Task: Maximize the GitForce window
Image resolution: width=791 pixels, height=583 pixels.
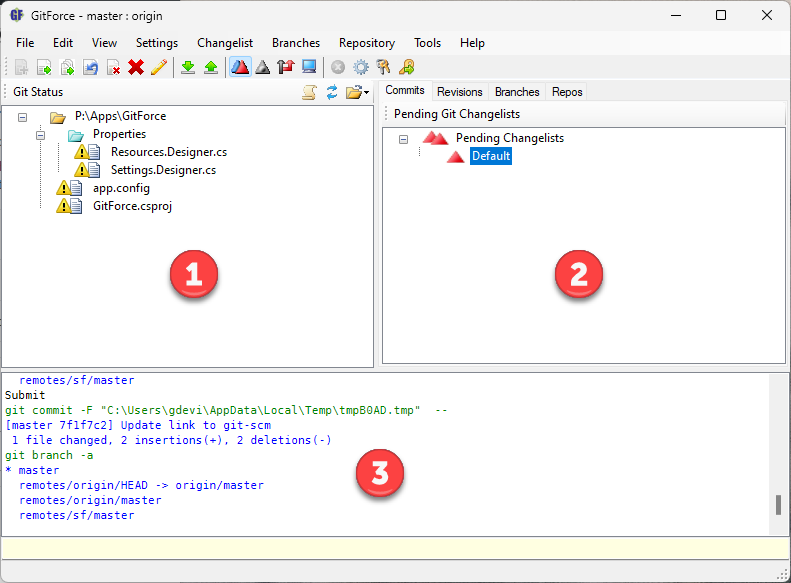Action: (721, 15)
